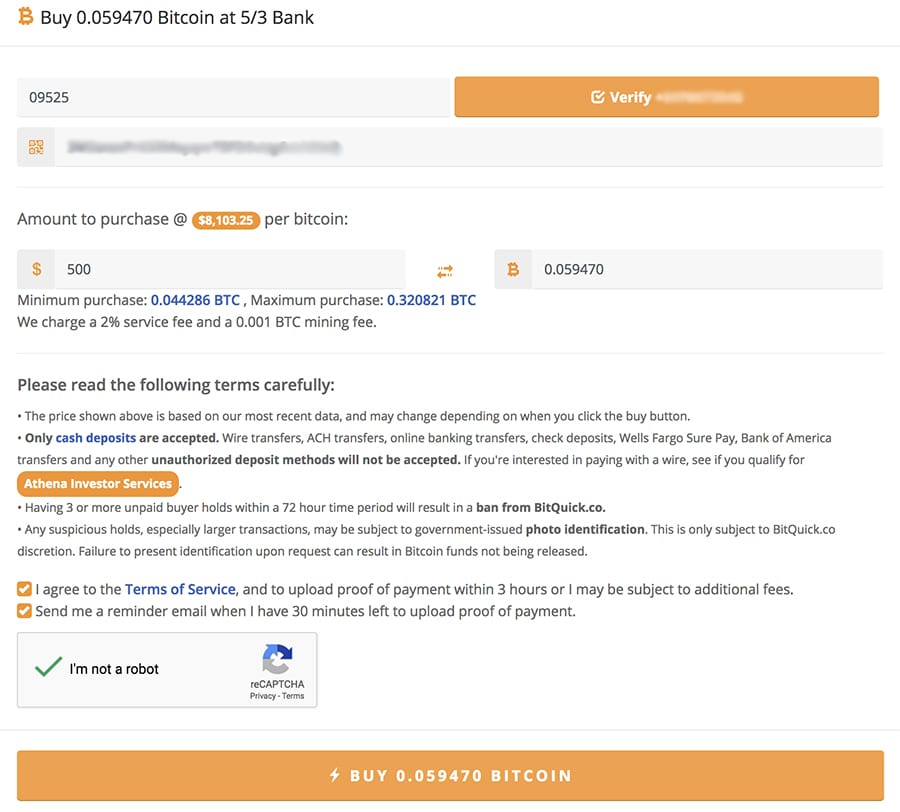Click the reCAPTCHA logo
This screenshot has height=812, width=900.
coord(277,659)
